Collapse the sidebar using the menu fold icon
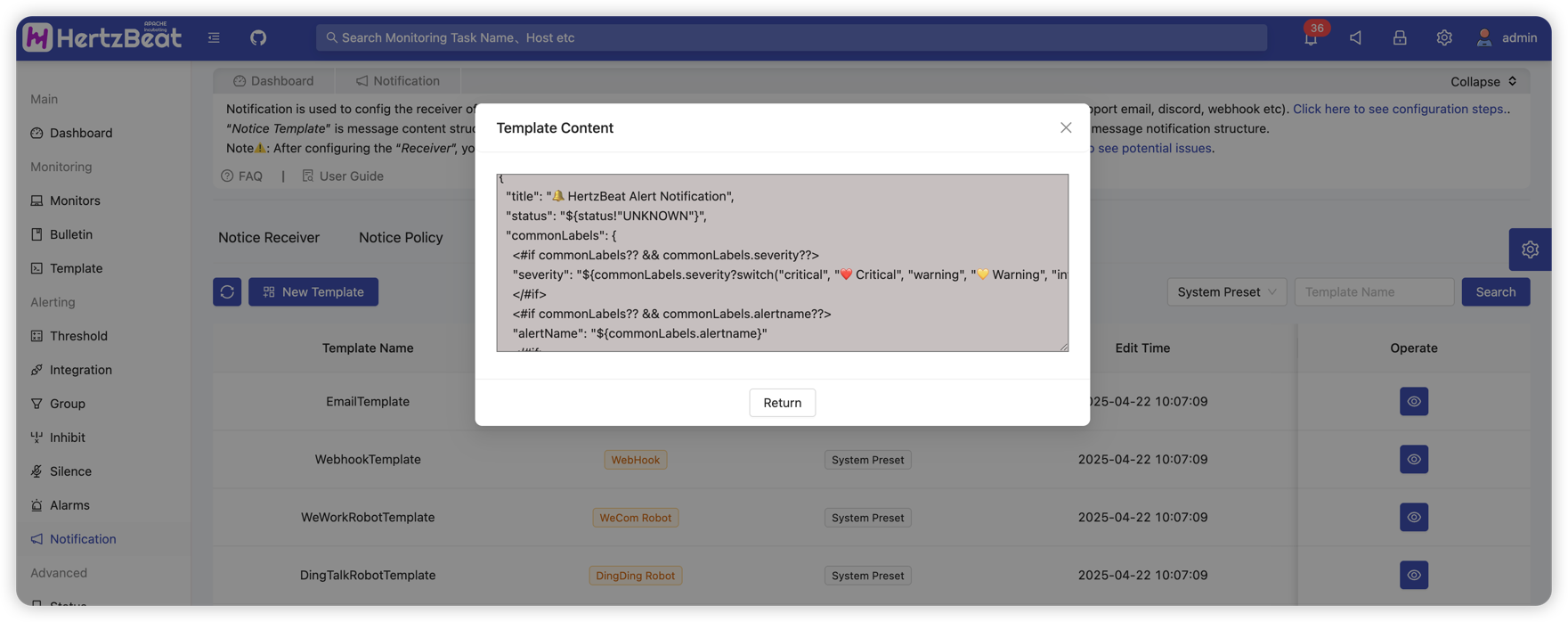1568x622 pixels. point(214,37)
